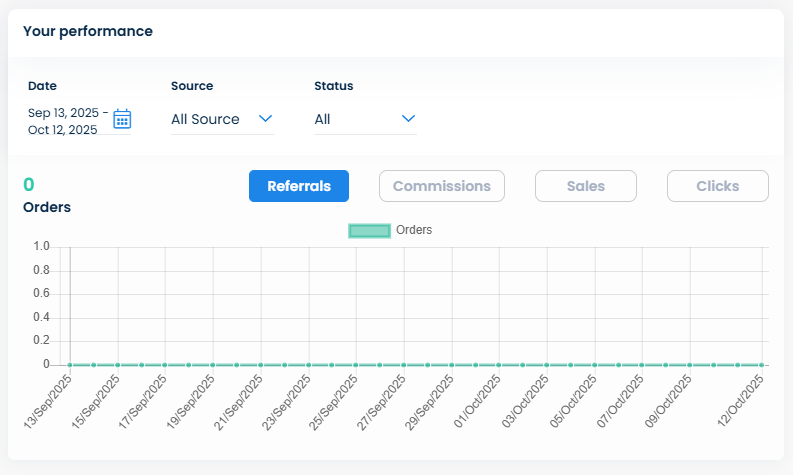Switch to the Clicks view
Image resolution: width=793 pixels, height=475 pixels.
pyautogui.click(x=717, y=186)
